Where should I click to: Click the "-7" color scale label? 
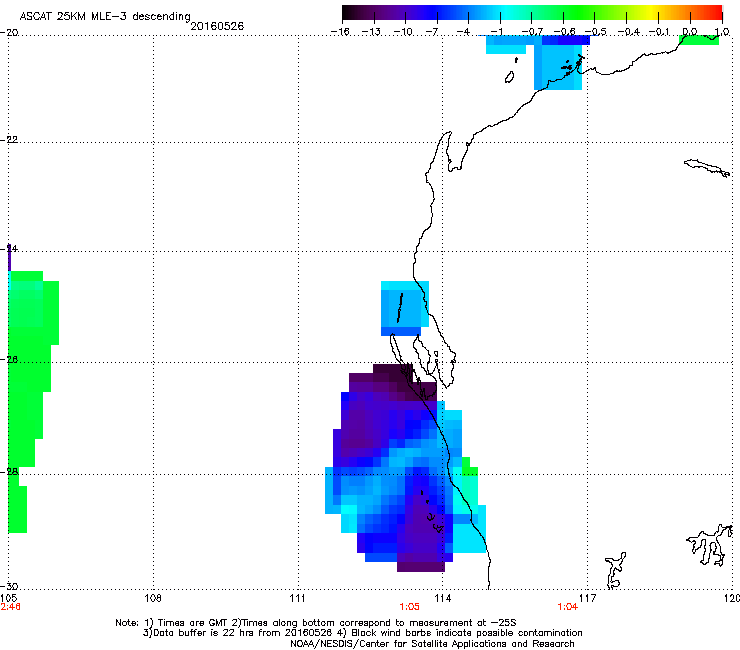(x=432, y=32)
